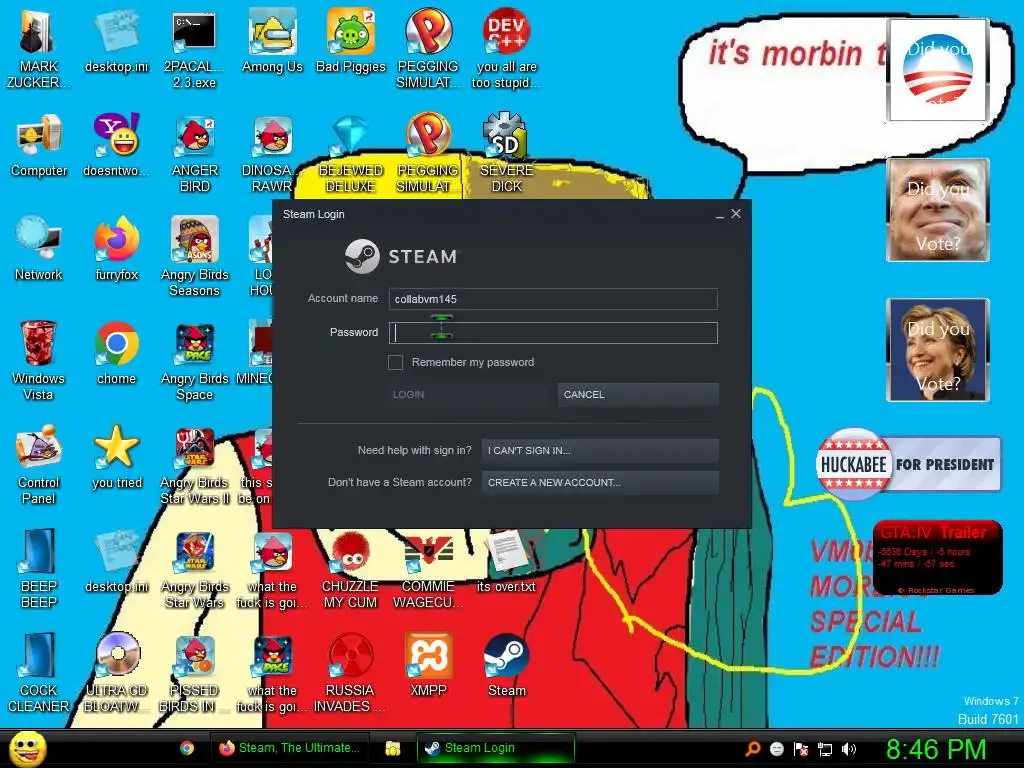Open the Bad Piggies desktop icon
1024x768 pixels.
pos(351,40)
